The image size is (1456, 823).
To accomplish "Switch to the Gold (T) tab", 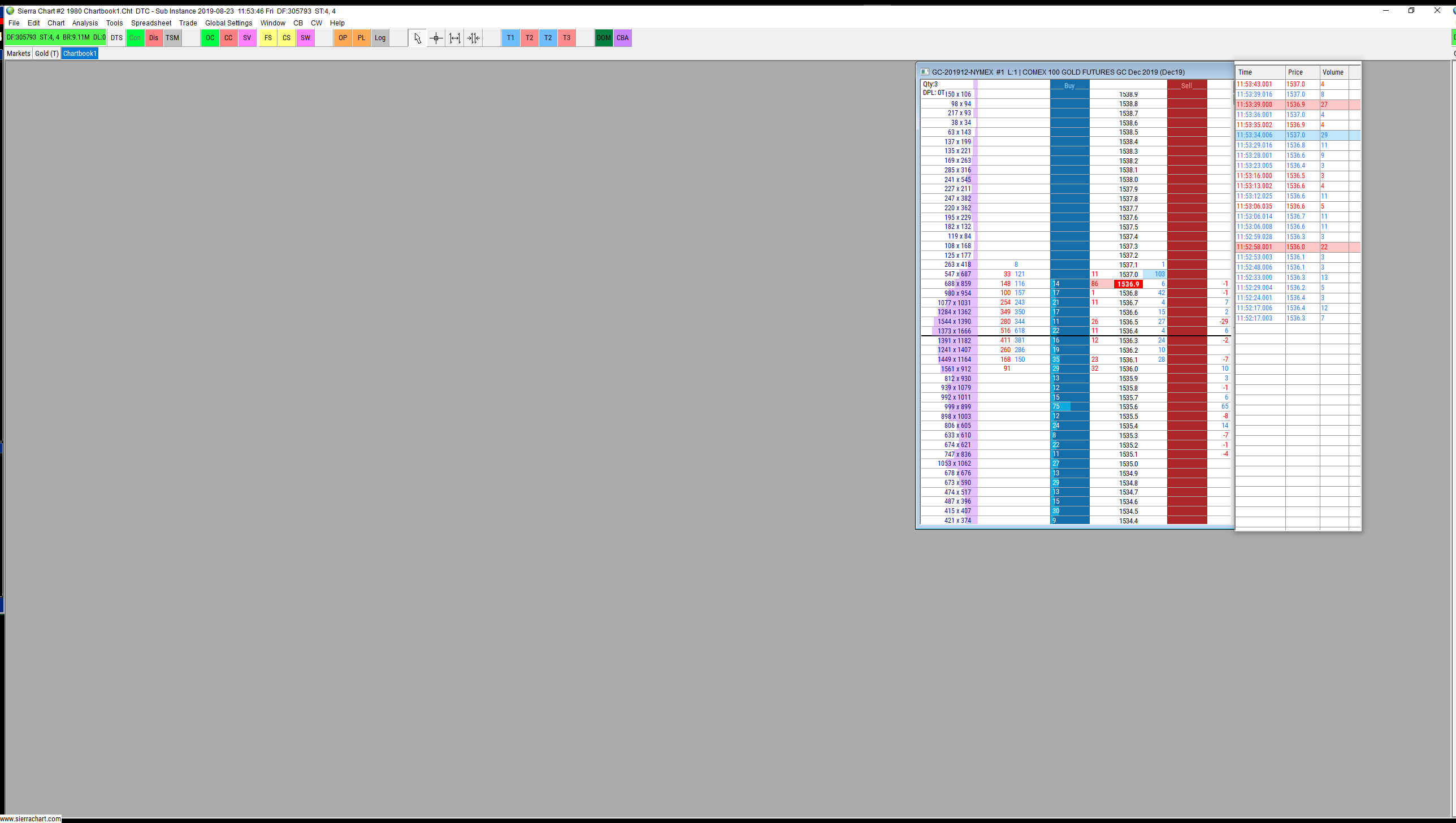I will 46,54.
